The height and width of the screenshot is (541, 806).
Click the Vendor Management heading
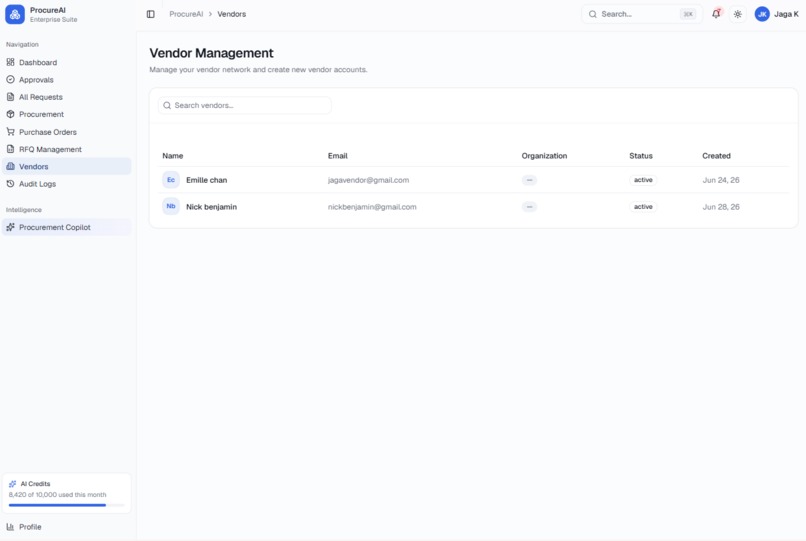[x=211, y=53]
